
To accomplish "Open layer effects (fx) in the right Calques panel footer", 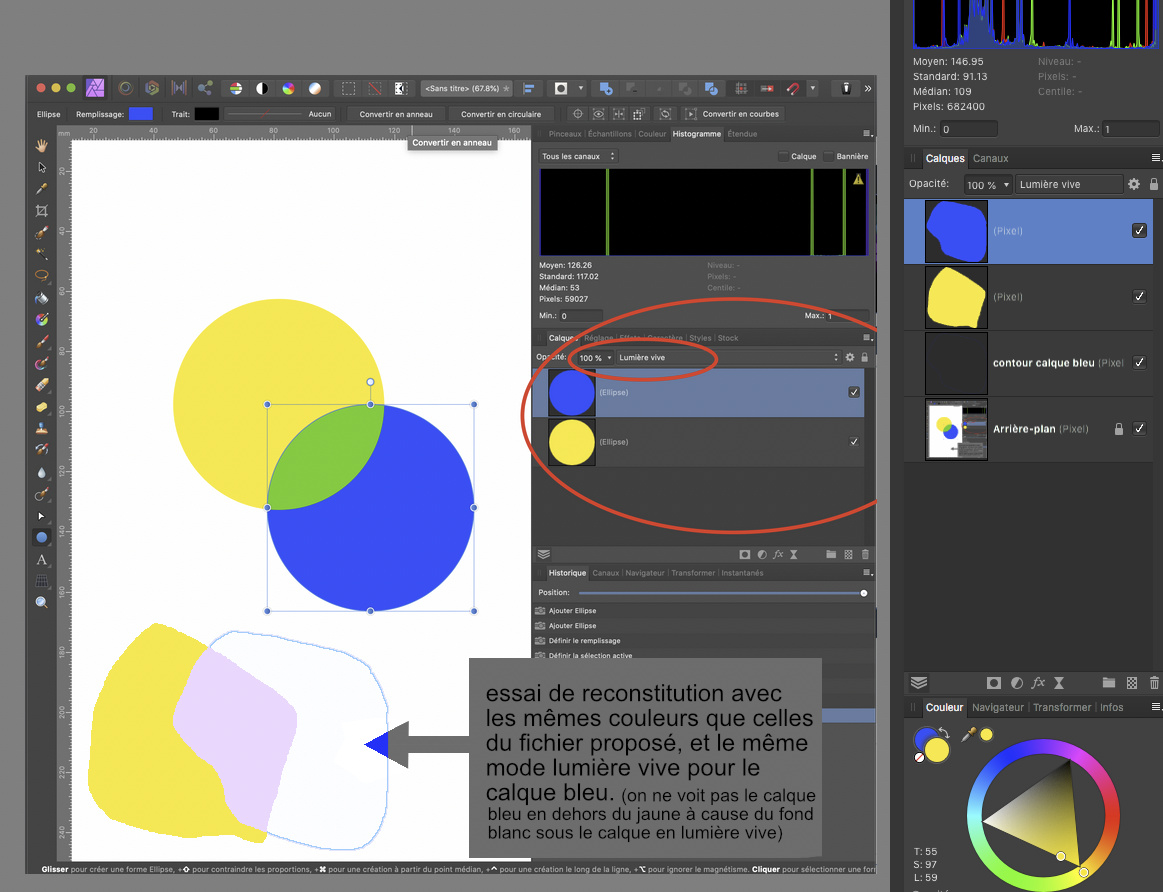I will pos(1038,683).
